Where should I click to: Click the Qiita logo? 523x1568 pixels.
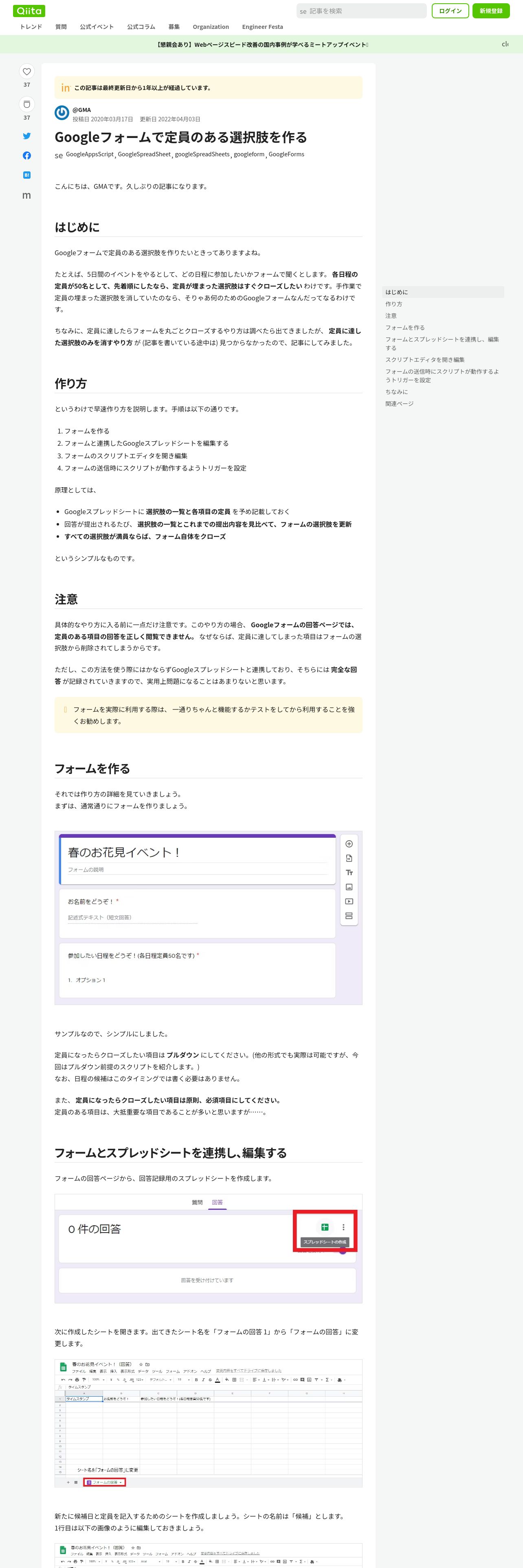point(29,11)
